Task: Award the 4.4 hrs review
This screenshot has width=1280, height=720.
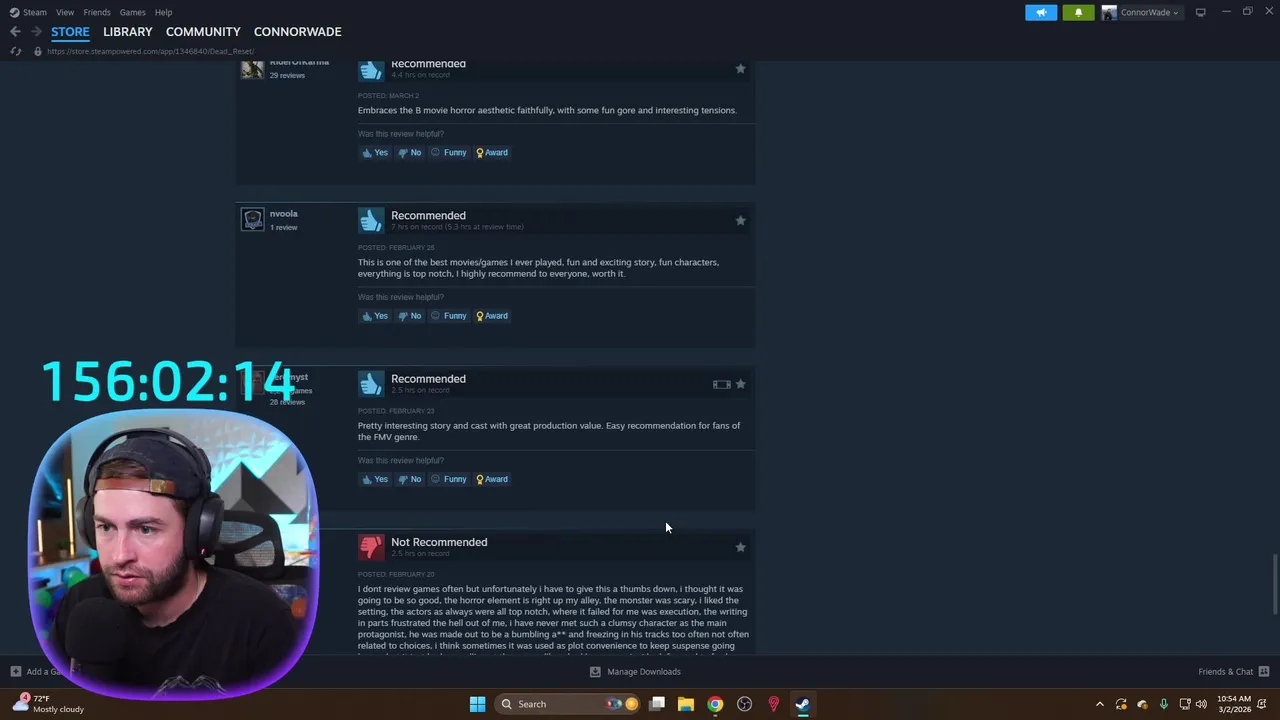Action: coord(492,153)
